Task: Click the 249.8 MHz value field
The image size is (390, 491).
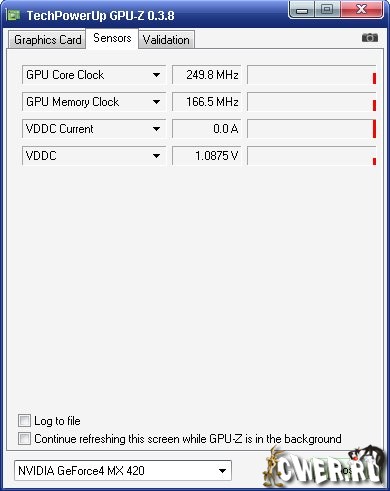Action: (x=206, y=75)
